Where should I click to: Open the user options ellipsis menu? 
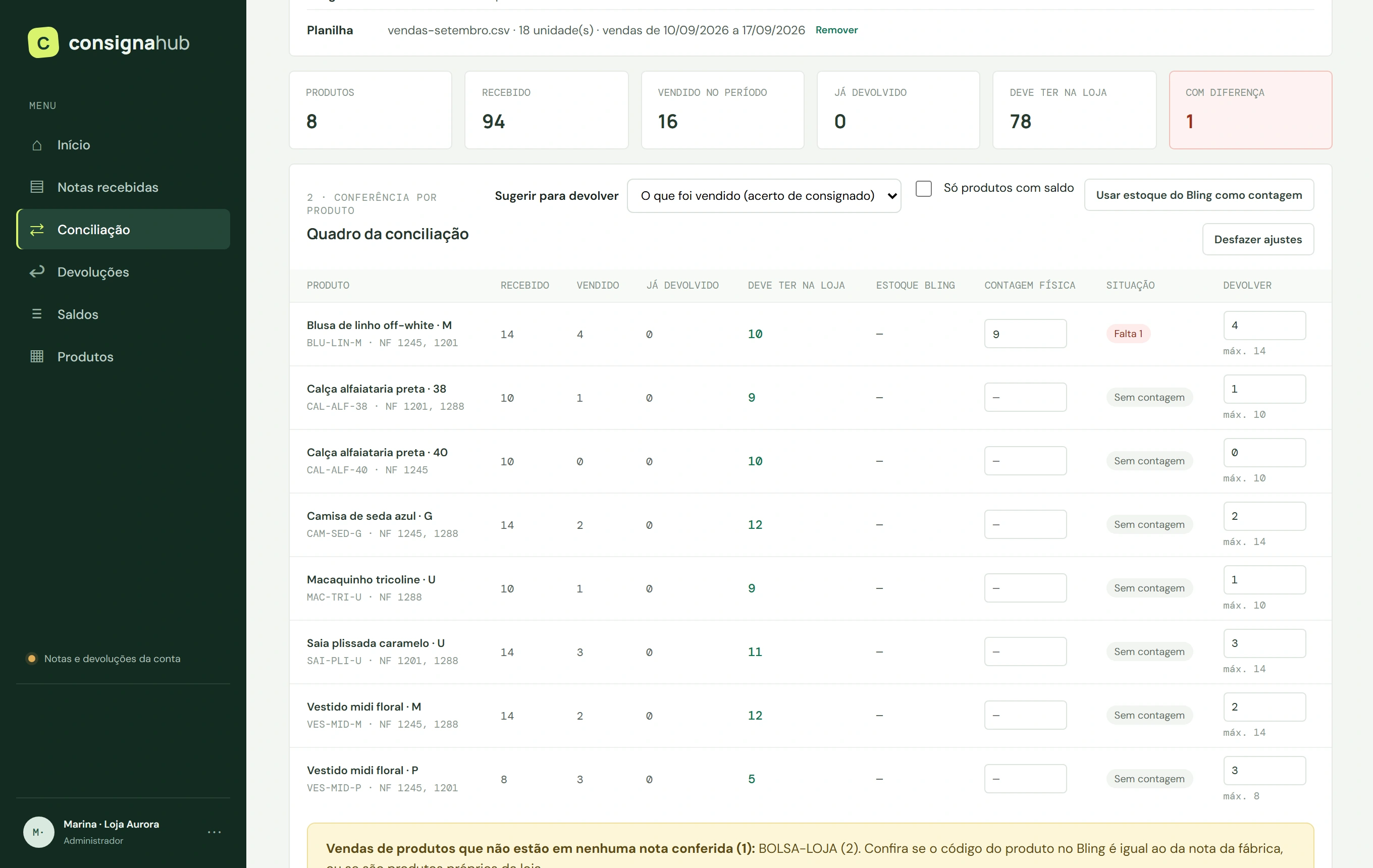[215, 832]
